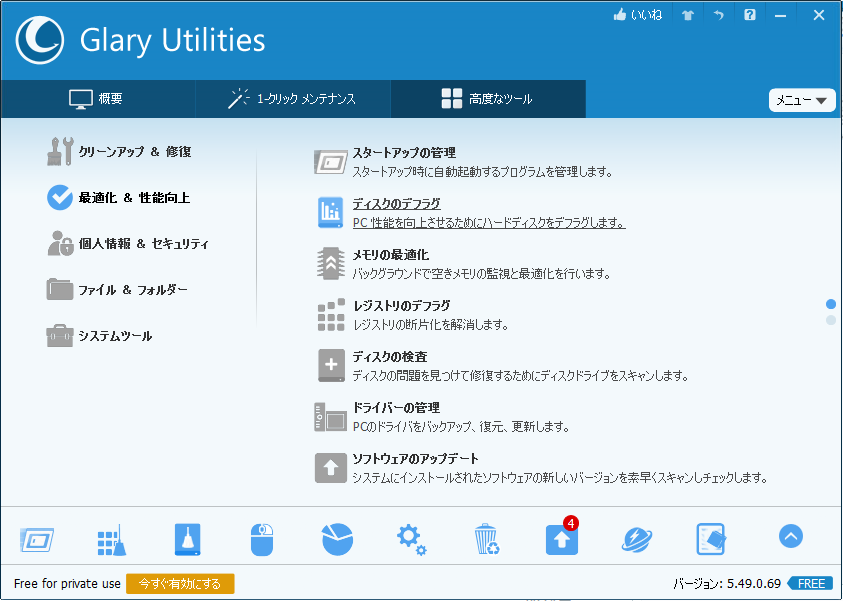Click the grid icon beside レジストリのデフラグ
The height and width of the screenshot is (601, 843).
tap(331, 314)
